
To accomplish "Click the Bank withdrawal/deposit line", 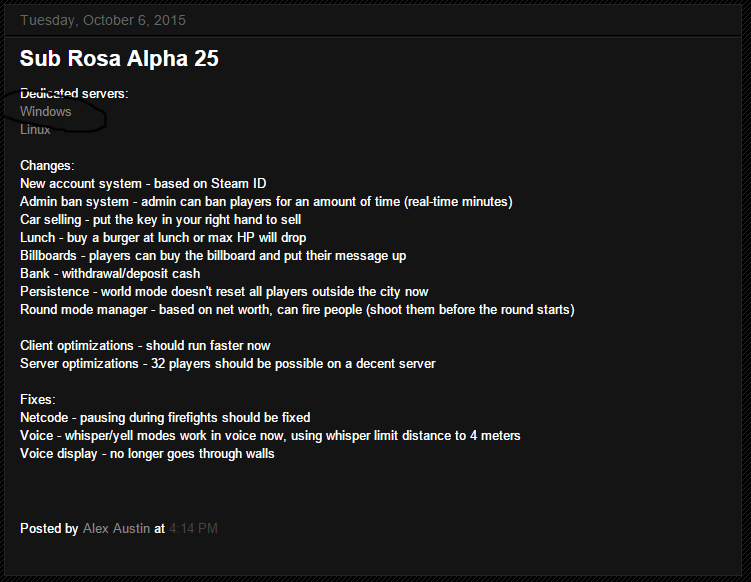I will [x=110, y=274].
